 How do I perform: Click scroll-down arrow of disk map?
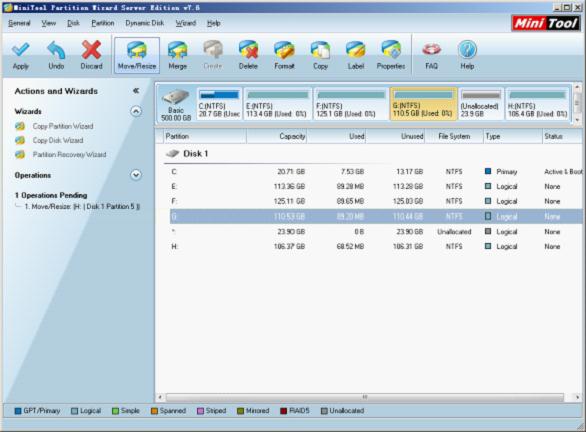pos(577,120)
